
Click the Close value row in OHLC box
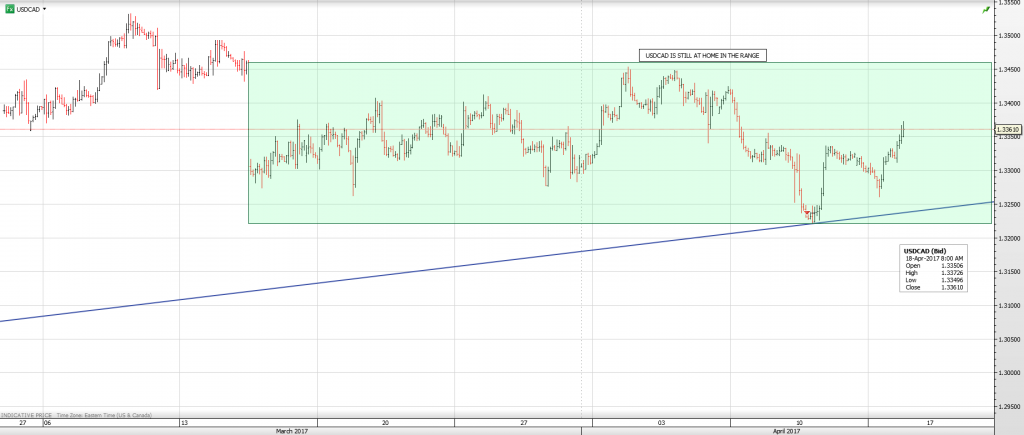point(932,286)
